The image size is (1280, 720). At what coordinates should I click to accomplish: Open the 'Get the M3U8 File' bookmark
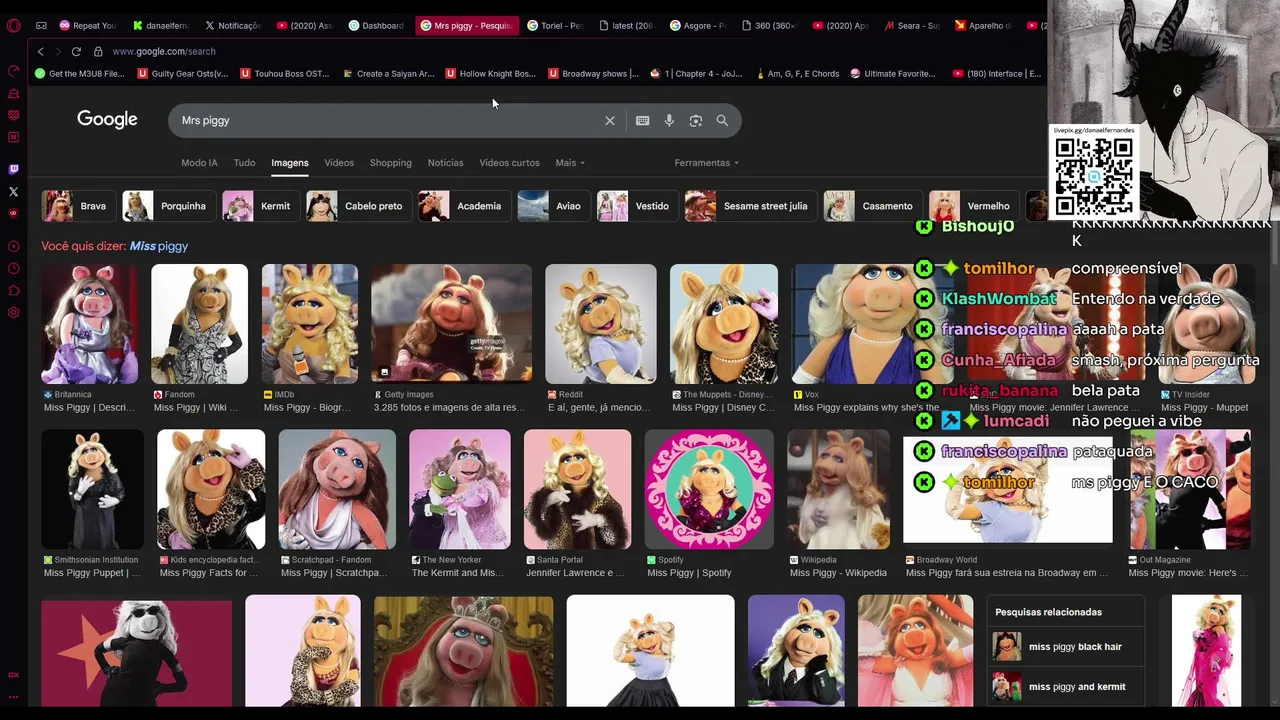coord(79,73)
